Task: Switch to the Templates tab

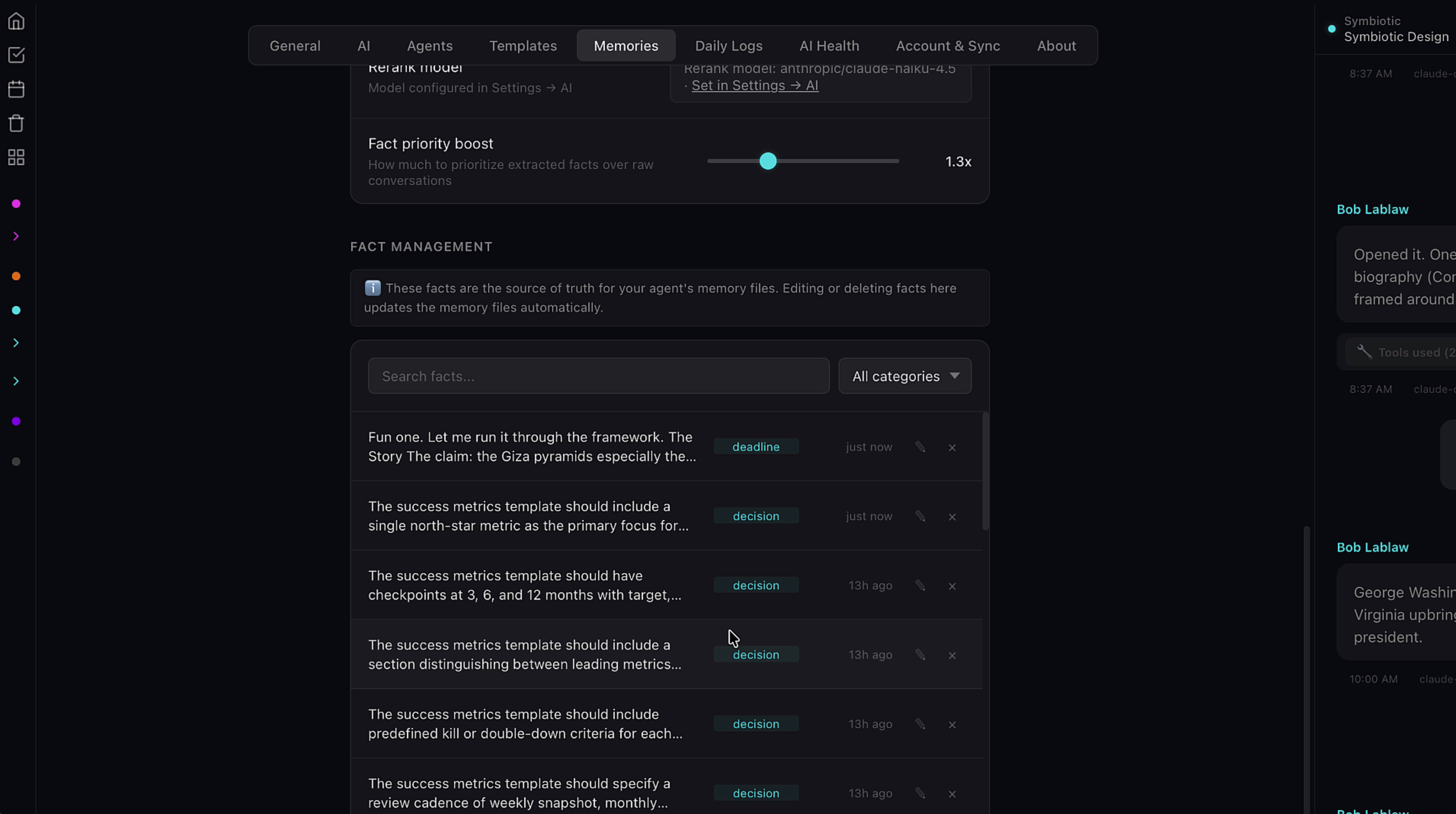Action: [523, 45]
